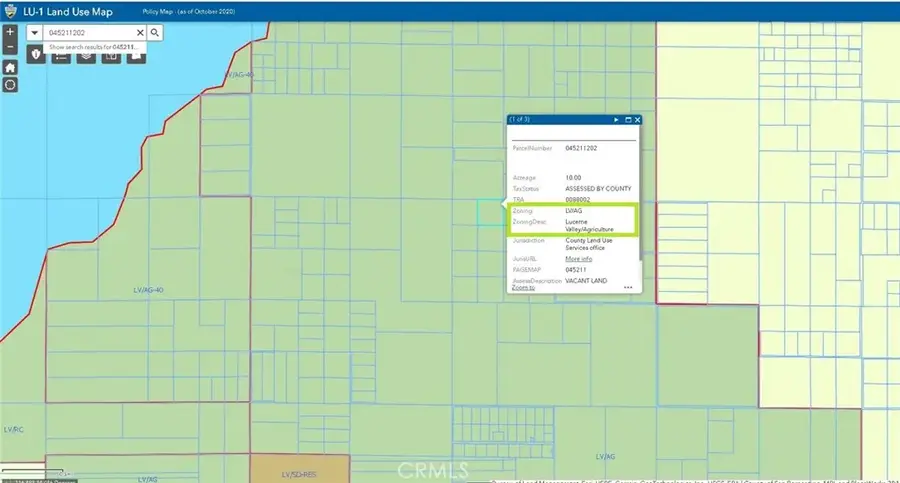Show next feature in the popup
Screen dimensions: 900x483
pyautogui.click(x=616, y=120)
